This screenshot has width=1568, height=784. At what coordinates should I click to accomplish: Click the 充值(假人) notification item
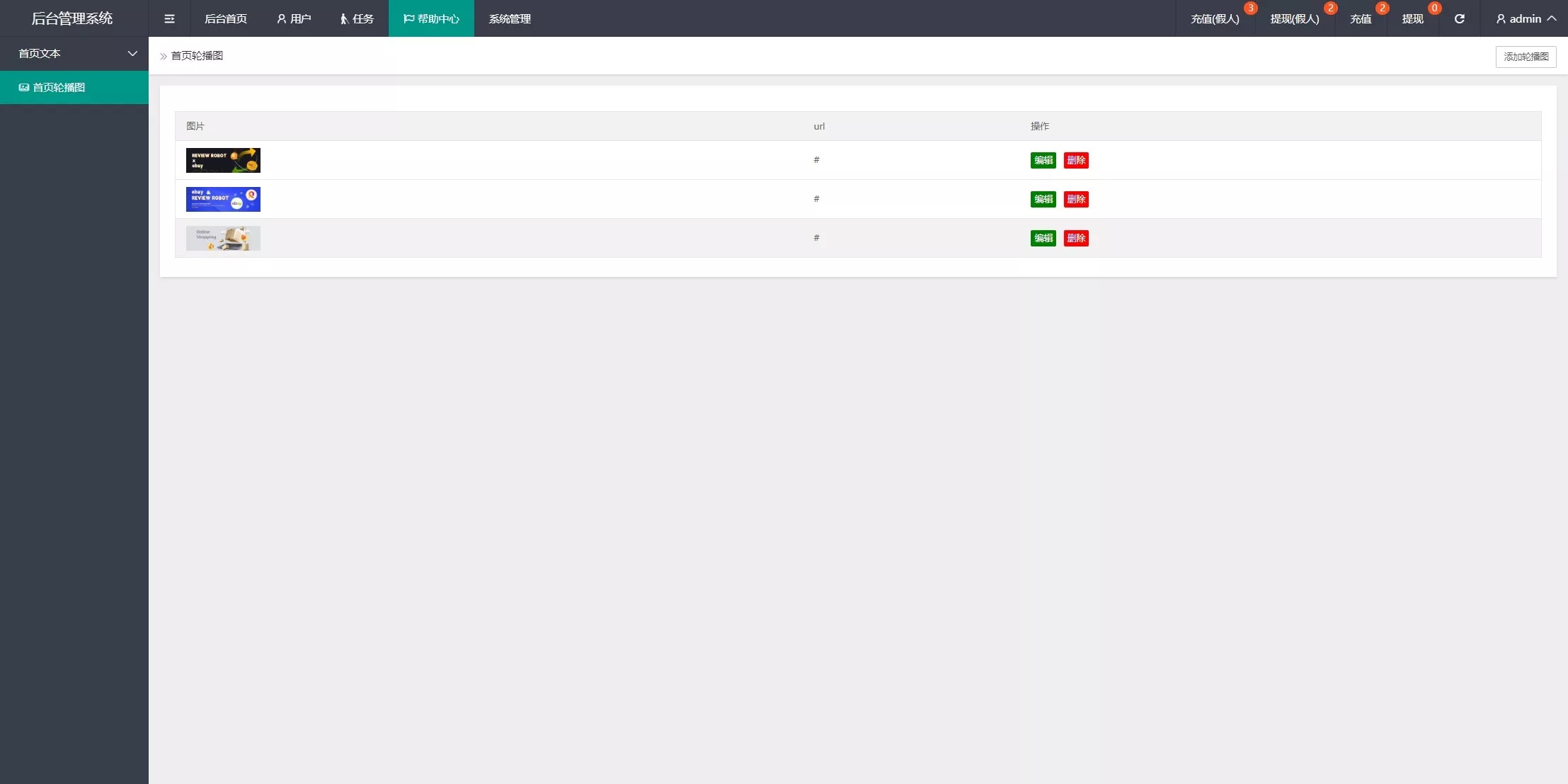point(1215,19)
